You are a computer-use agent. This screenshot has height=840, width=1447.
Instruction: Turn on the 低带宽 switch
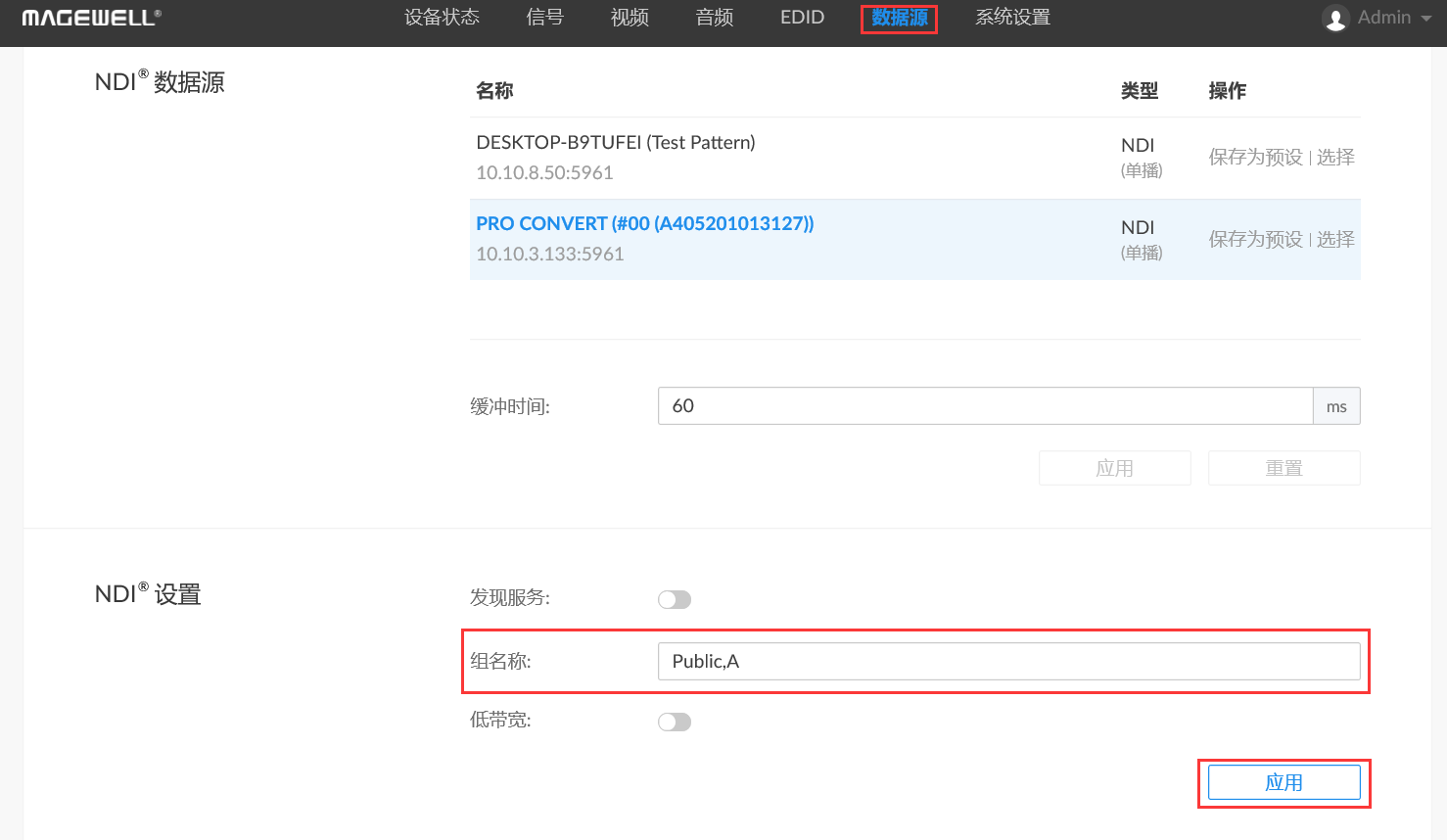675,722
